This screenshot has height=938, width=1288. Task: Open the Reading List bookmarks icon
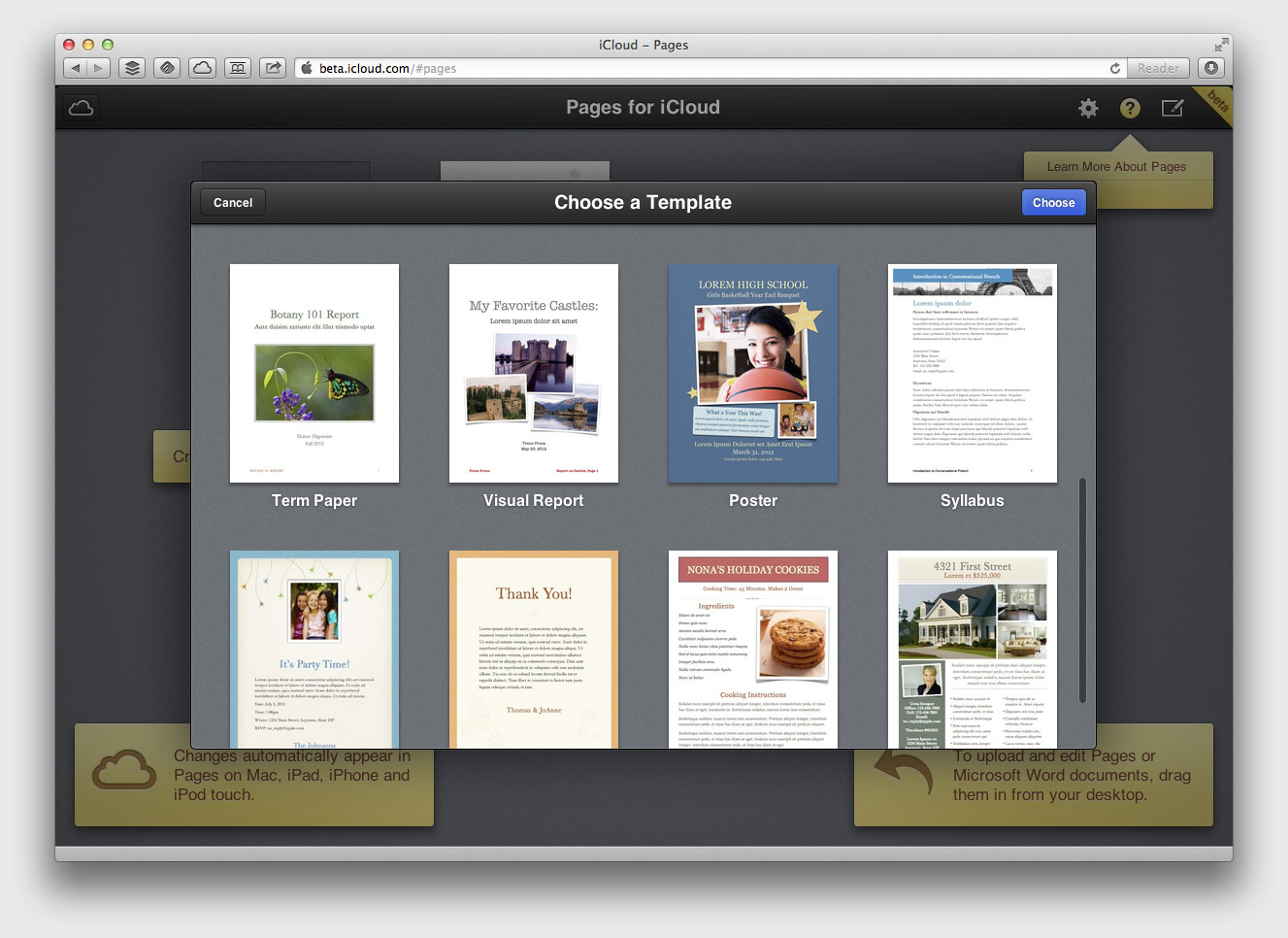click(x=238, y=68)
